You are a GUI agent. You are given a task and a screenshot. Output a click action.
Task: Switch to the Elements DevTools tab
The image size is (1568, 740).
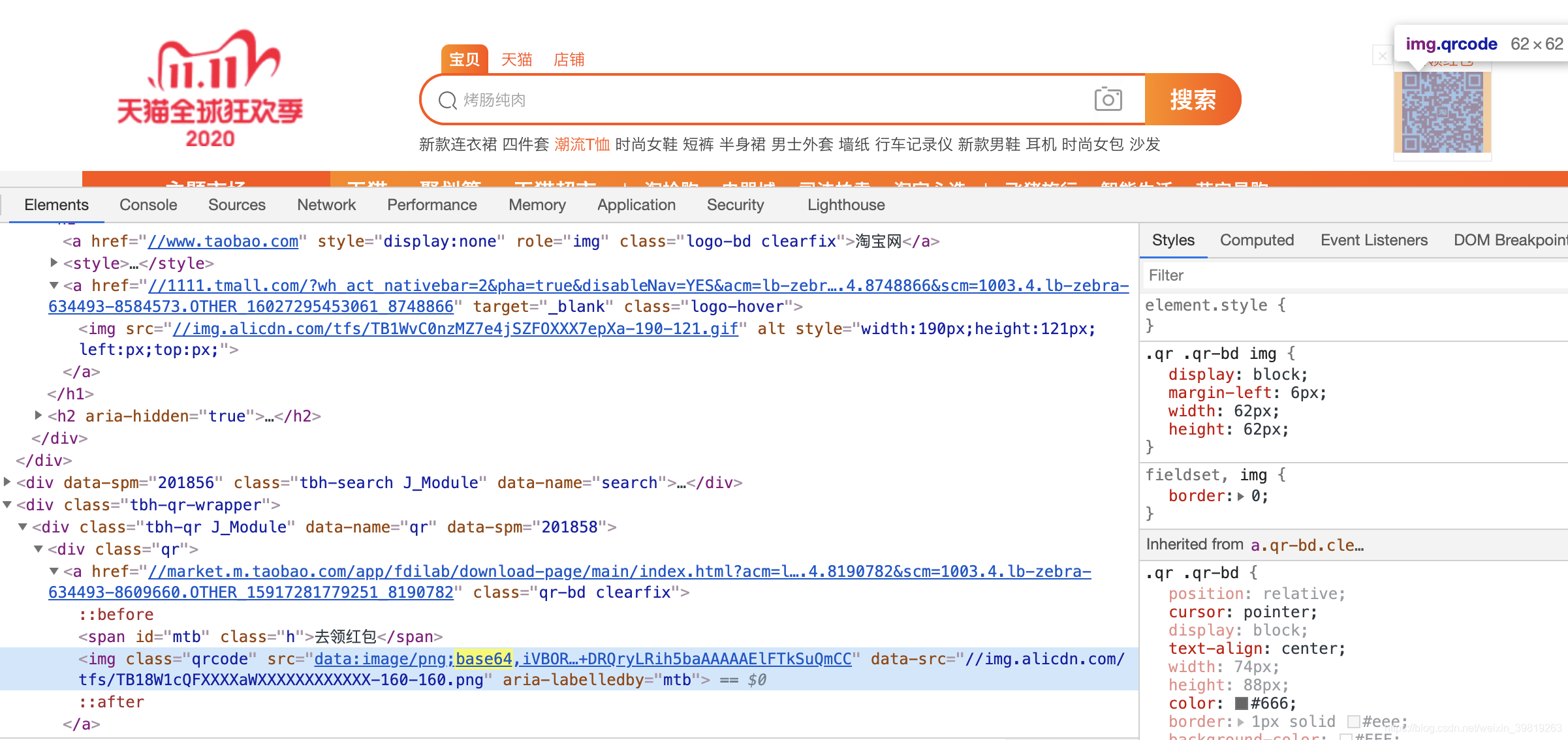[56, 205]
